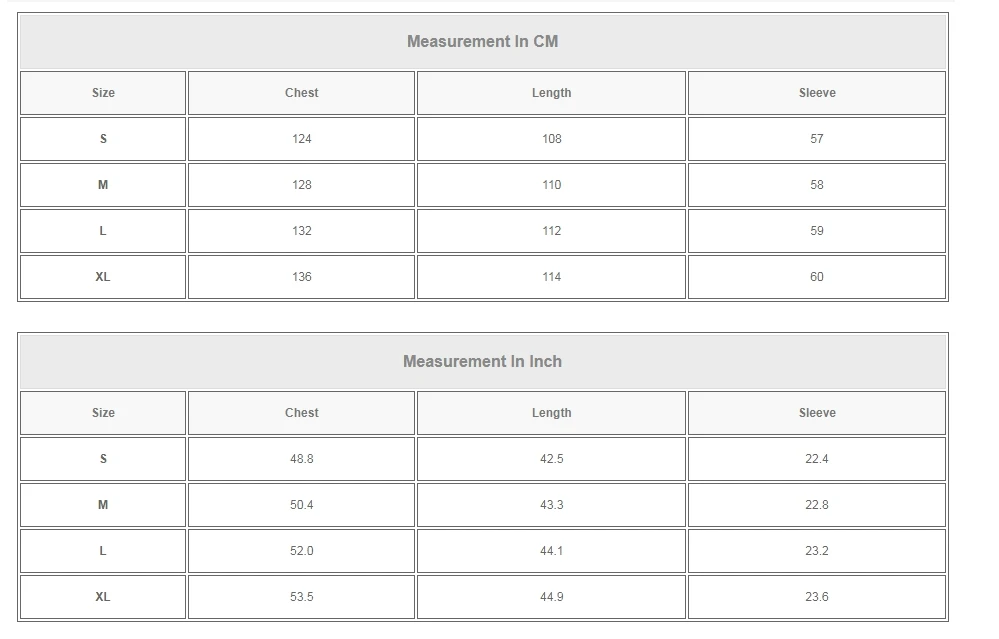Select the 114 length cell
The height and width of the screenshot is (639, 999).
(x=551, y=277)
